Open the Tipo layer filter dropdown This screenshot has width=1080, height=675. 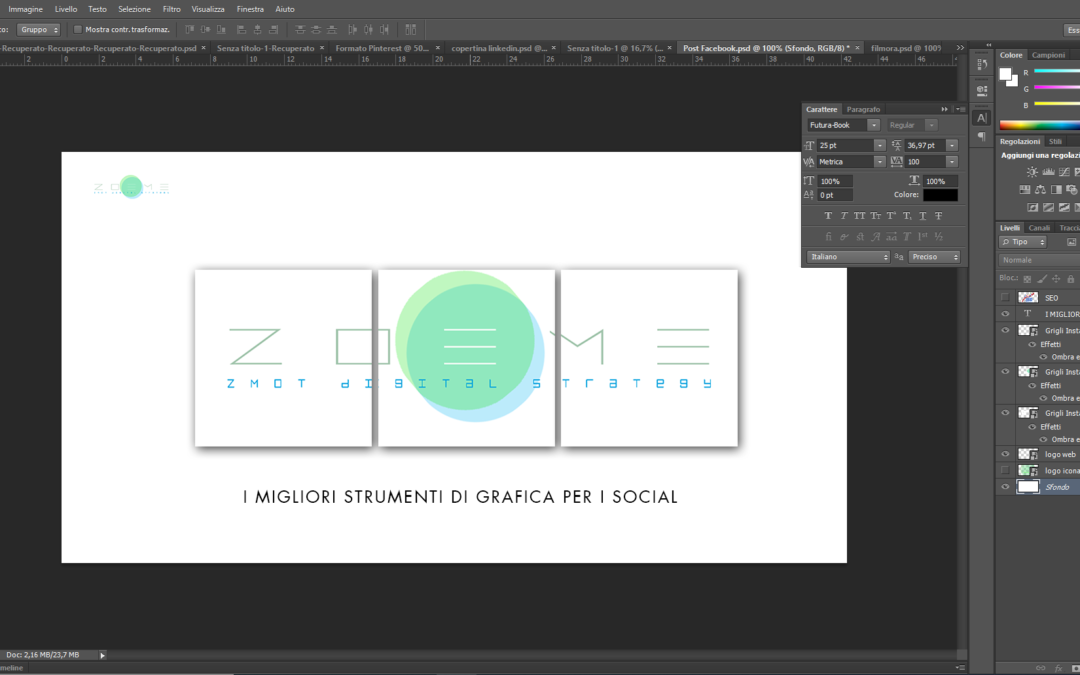point(1023,242)
